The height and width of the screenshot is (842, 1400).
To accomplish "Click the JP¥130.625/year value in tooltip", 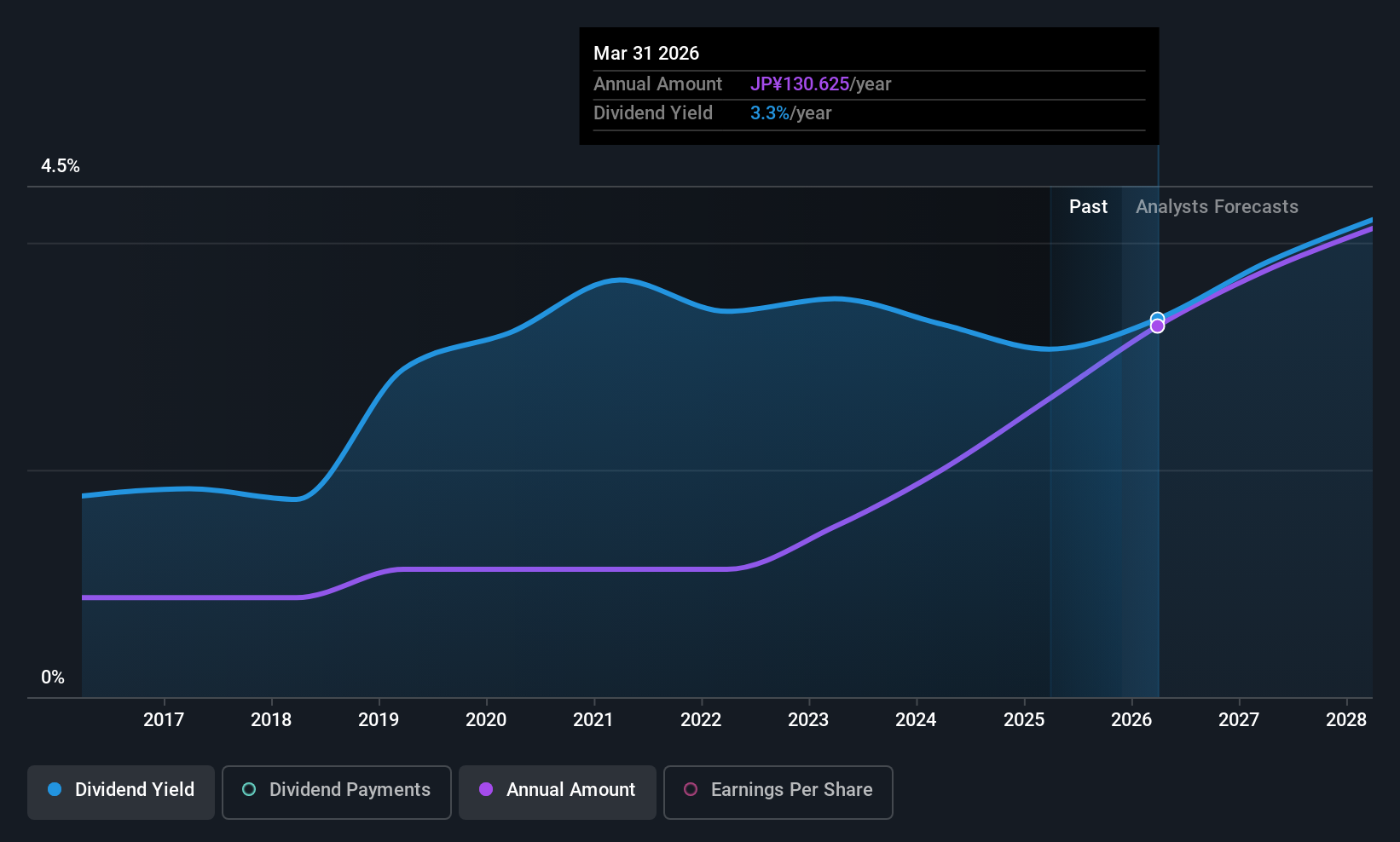I will click(820, 84).
